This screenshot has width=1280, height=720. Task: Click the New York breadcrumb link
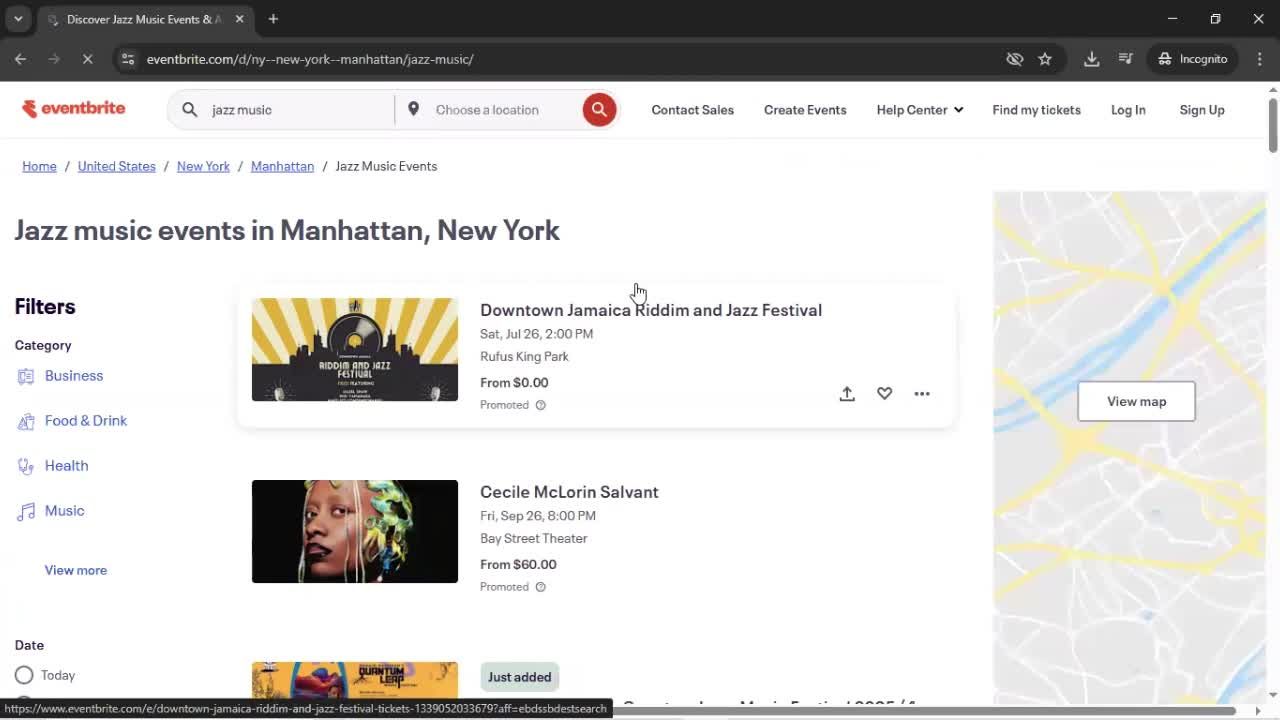(203, 166)
